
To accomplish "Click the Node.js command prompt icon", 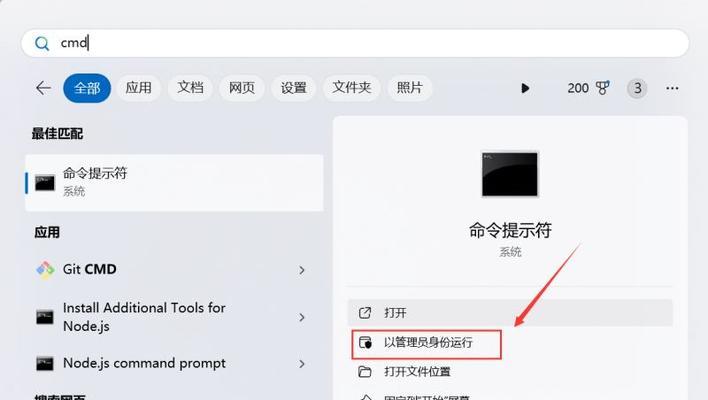I will (45, 363).
